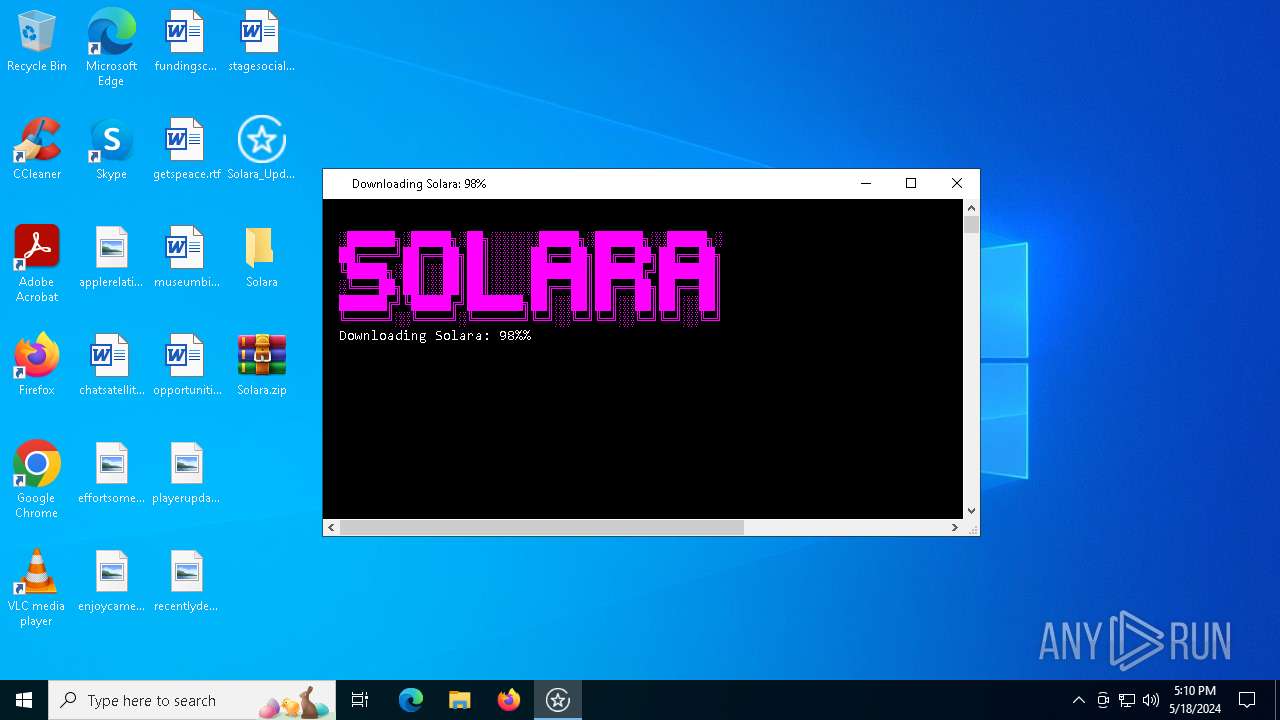This screenshot has width=1280, height=720.
Task: Select the museumbi... Word document icon
Action: [x=187, y=258]
